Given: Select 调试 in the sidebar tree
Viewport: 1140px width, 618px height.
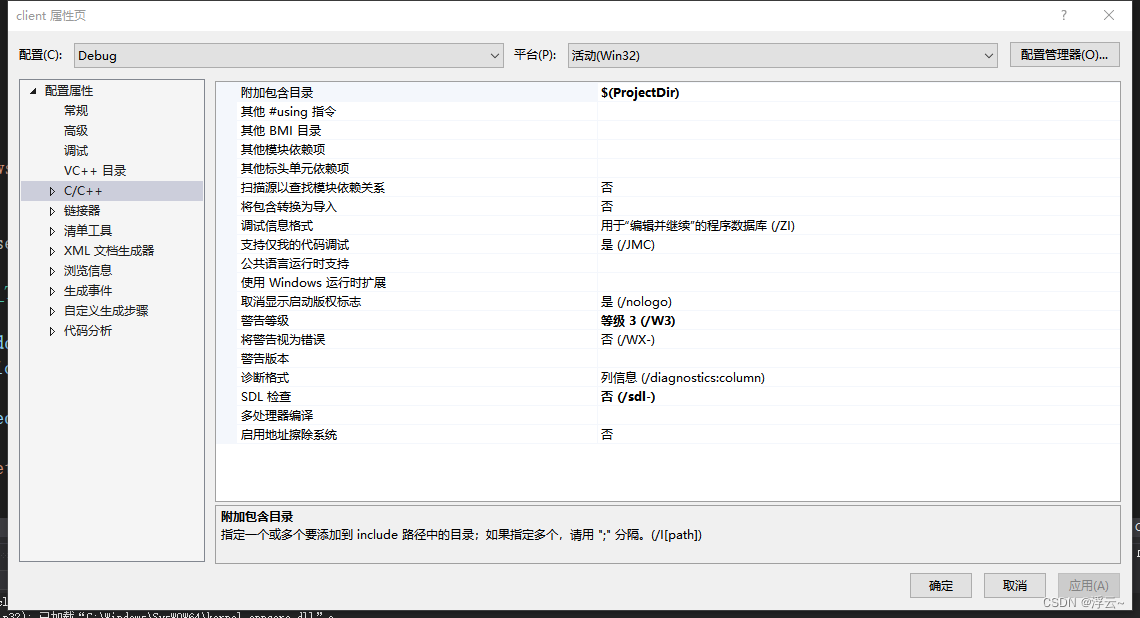Looking at the screenshot, I should click(x=75, y=150).
